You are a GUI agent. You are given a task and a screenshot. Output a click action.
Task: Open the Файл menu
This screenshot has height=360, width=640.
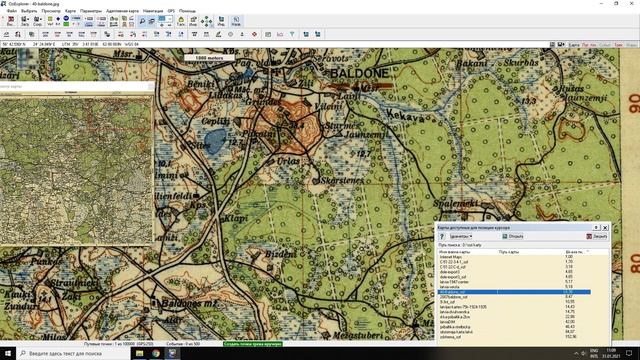12,11
